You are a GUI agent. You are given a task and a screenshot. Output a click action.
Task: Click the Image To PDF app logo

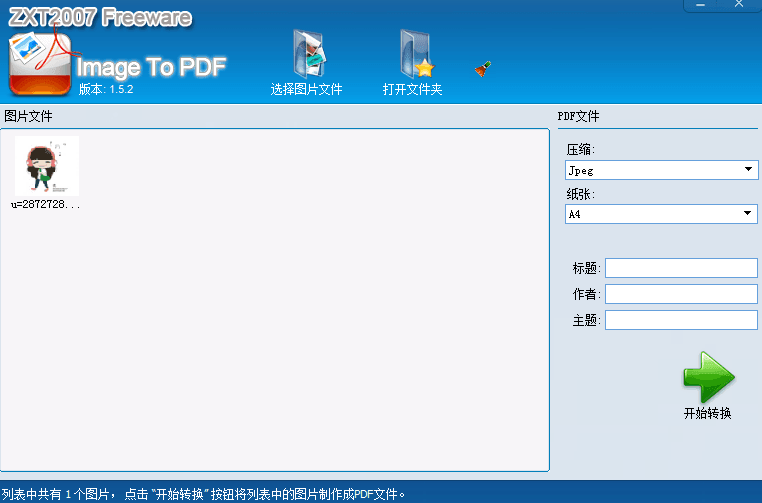click(x=42, y=63)
